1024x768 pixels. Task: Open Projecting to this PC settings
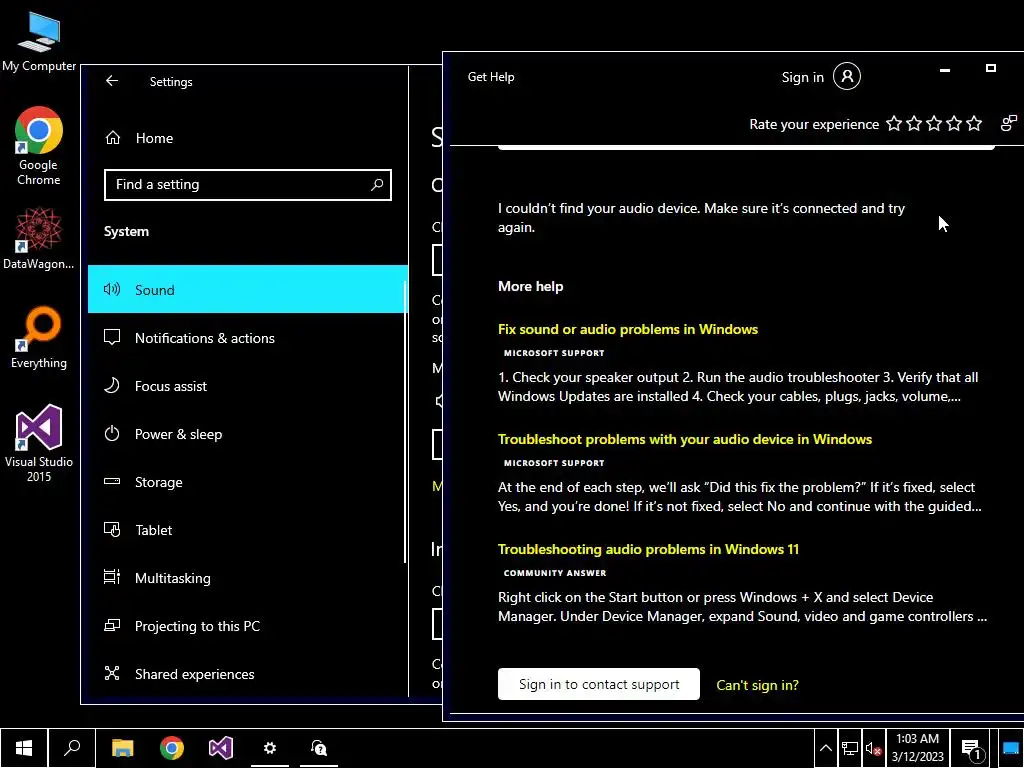[x=248, y=626]
